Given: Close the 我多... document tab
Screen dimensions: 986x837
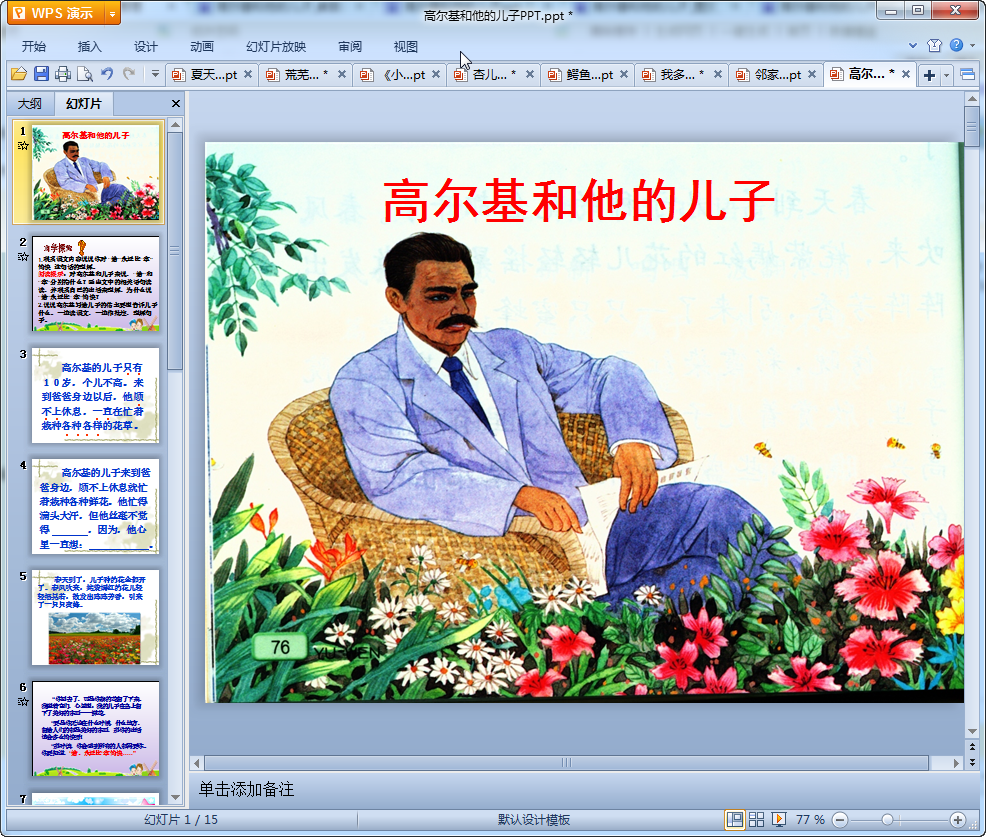Looking at the screenshot, I should tap(717, 74).
